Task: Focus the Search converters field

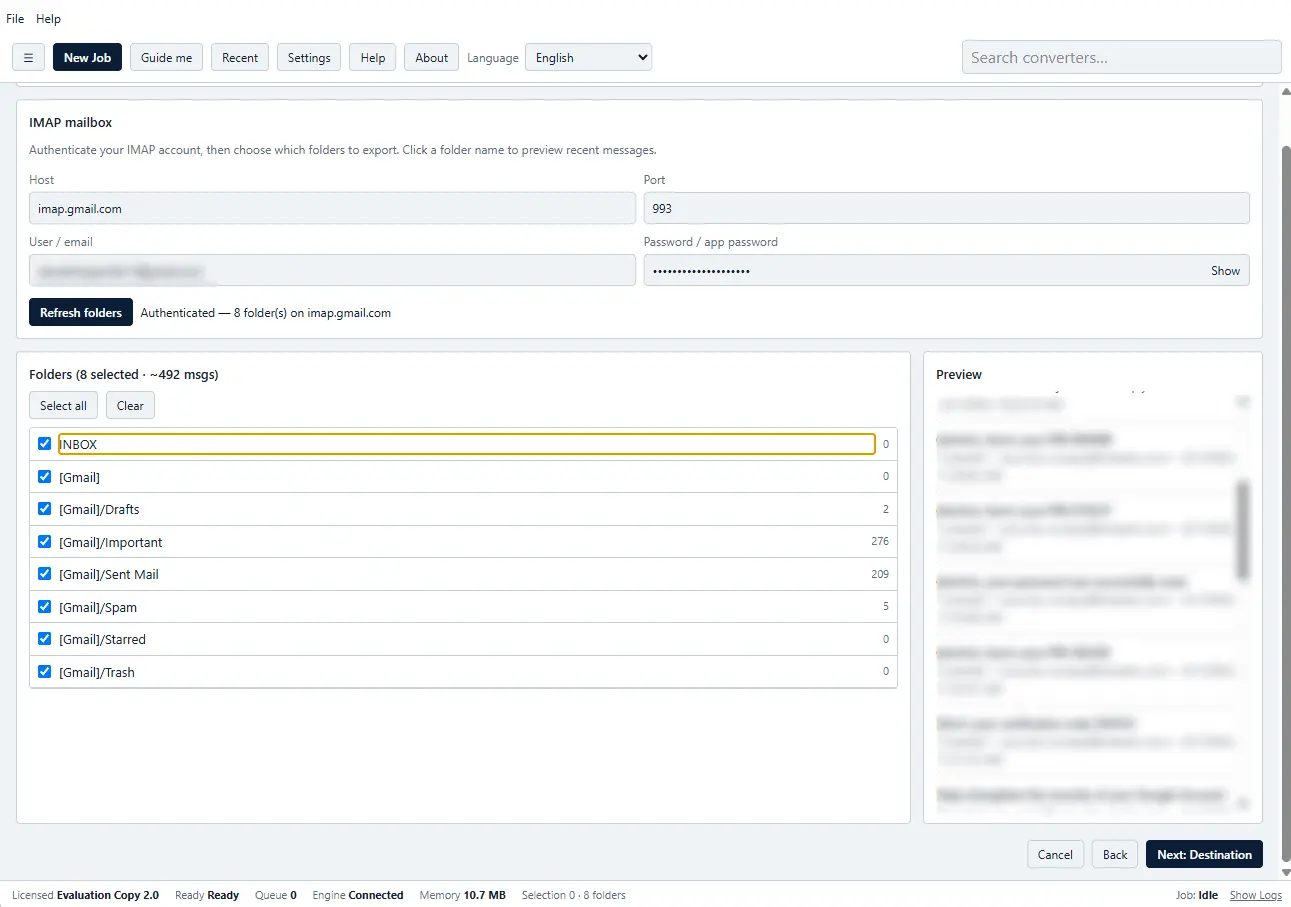Action: pyautogui.click(x=1121, y=57)
